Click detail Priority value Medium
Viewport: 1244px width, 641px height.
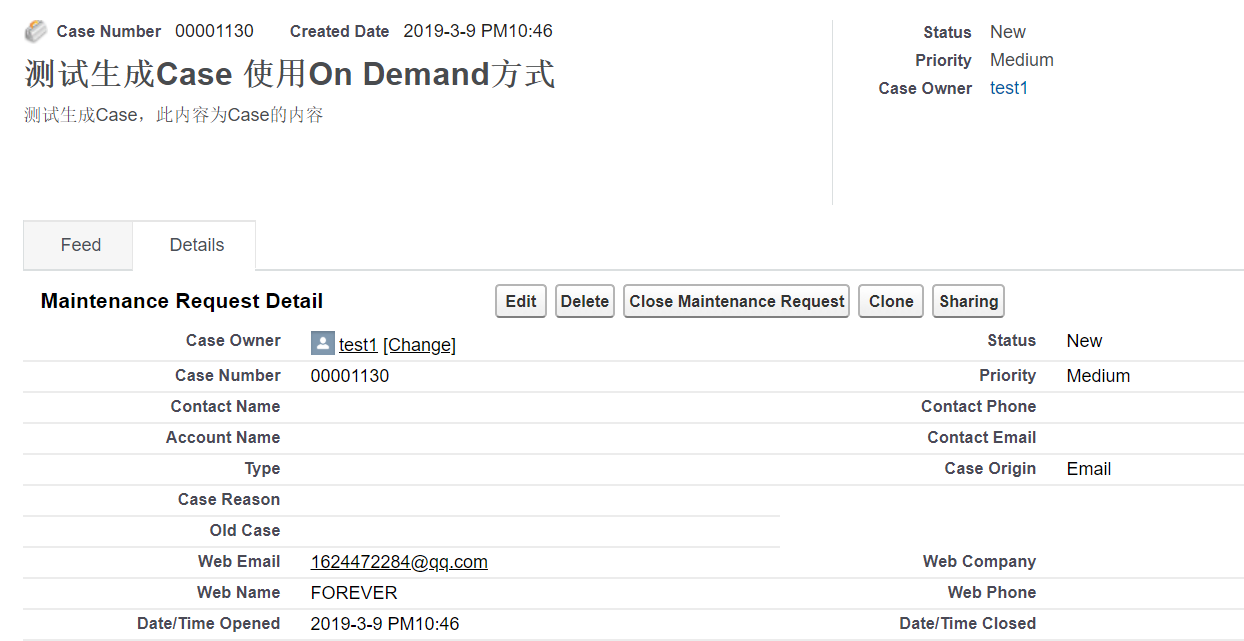(x=1098, y=376)
